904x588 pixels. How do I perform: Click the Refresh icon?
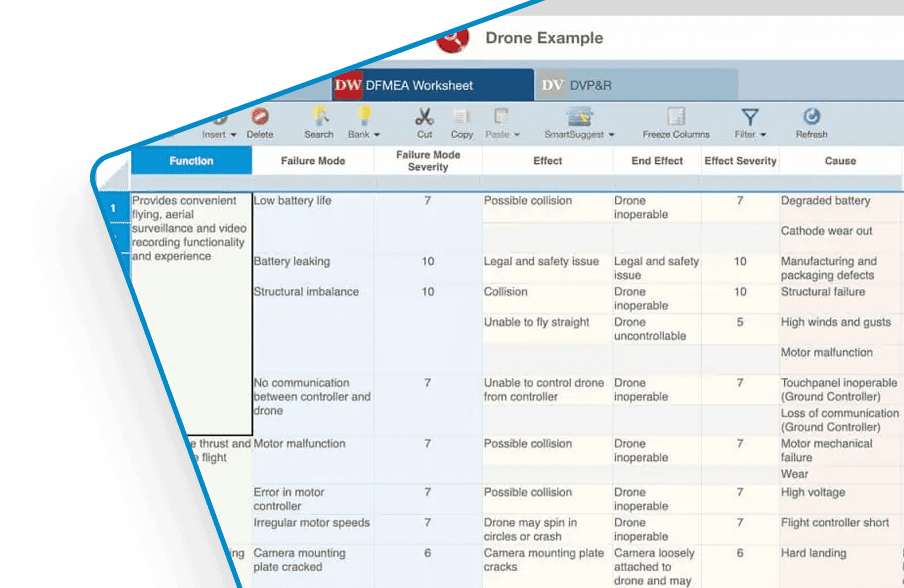pyautogui.click(x=811, y=117)
